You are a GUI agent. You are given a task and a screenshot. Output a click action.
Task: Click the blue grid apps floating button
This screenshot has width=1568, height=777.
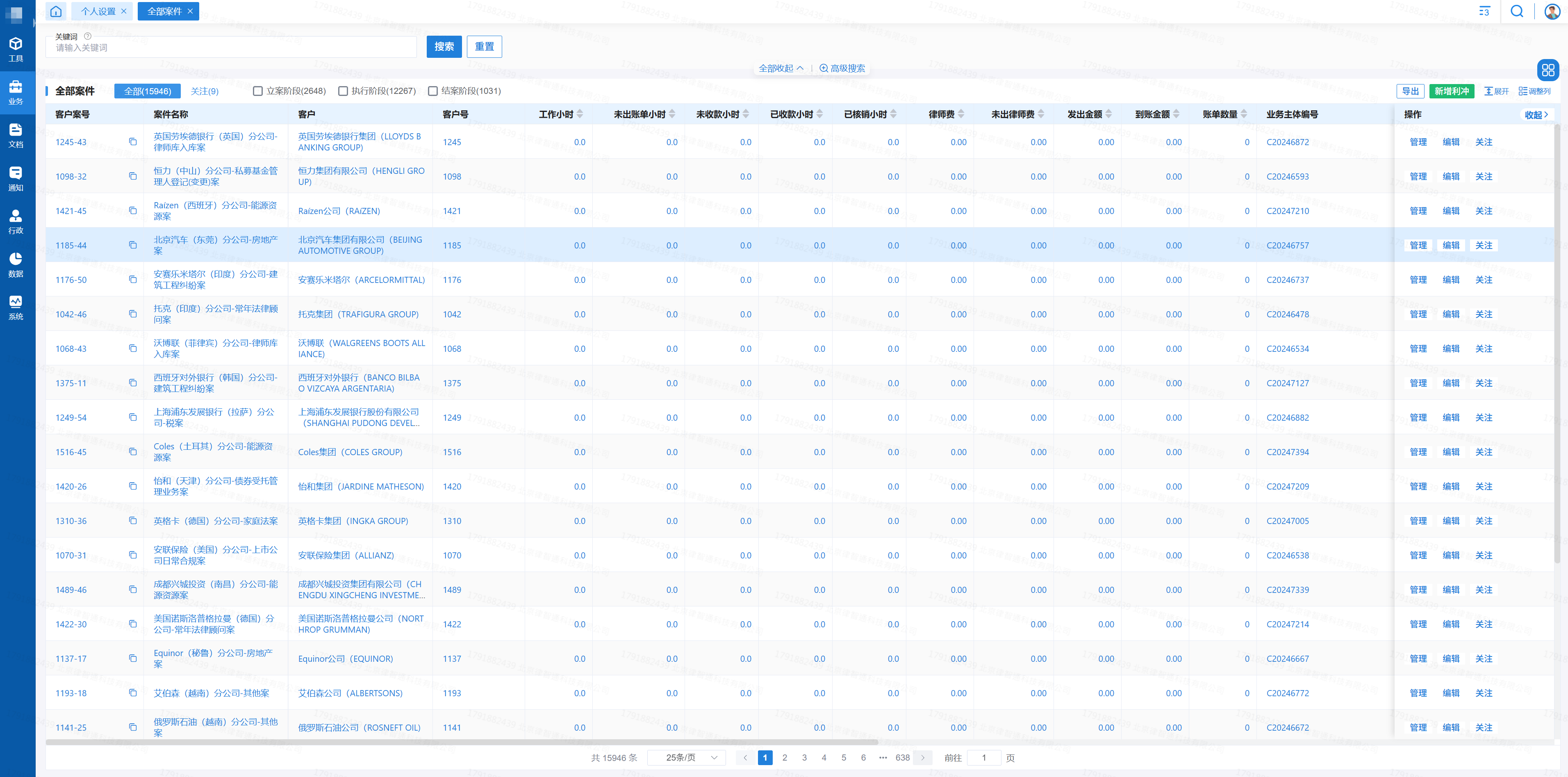1548,70
